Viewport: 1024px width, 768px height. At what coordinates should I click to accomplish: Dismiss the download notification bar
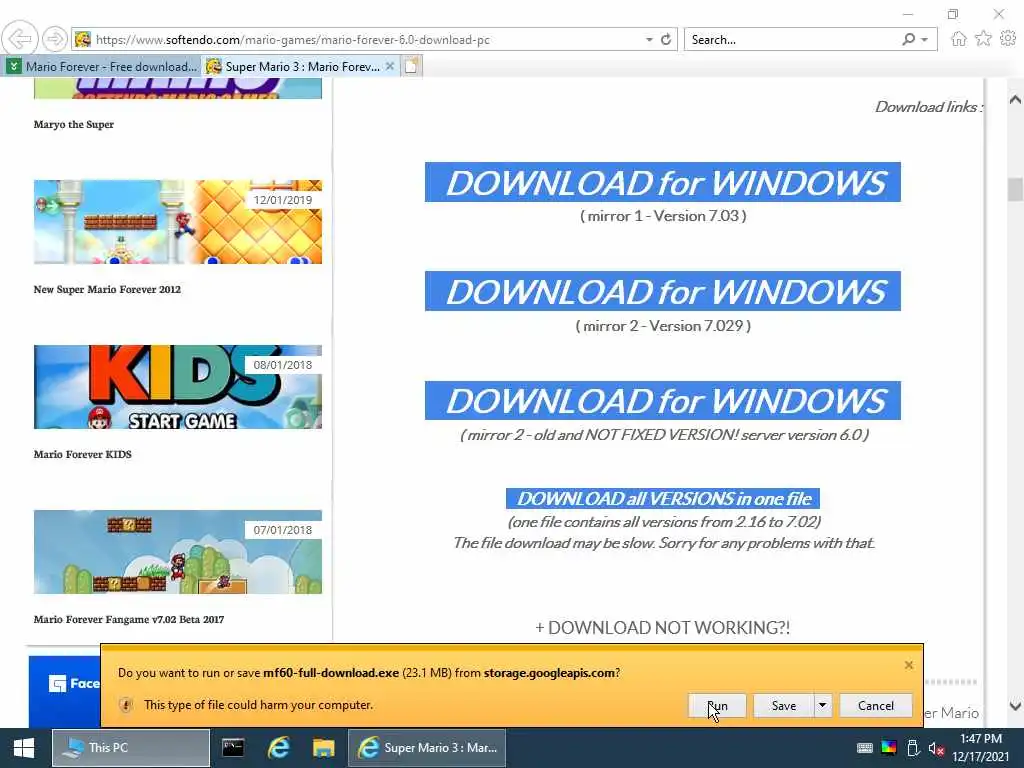908,665
